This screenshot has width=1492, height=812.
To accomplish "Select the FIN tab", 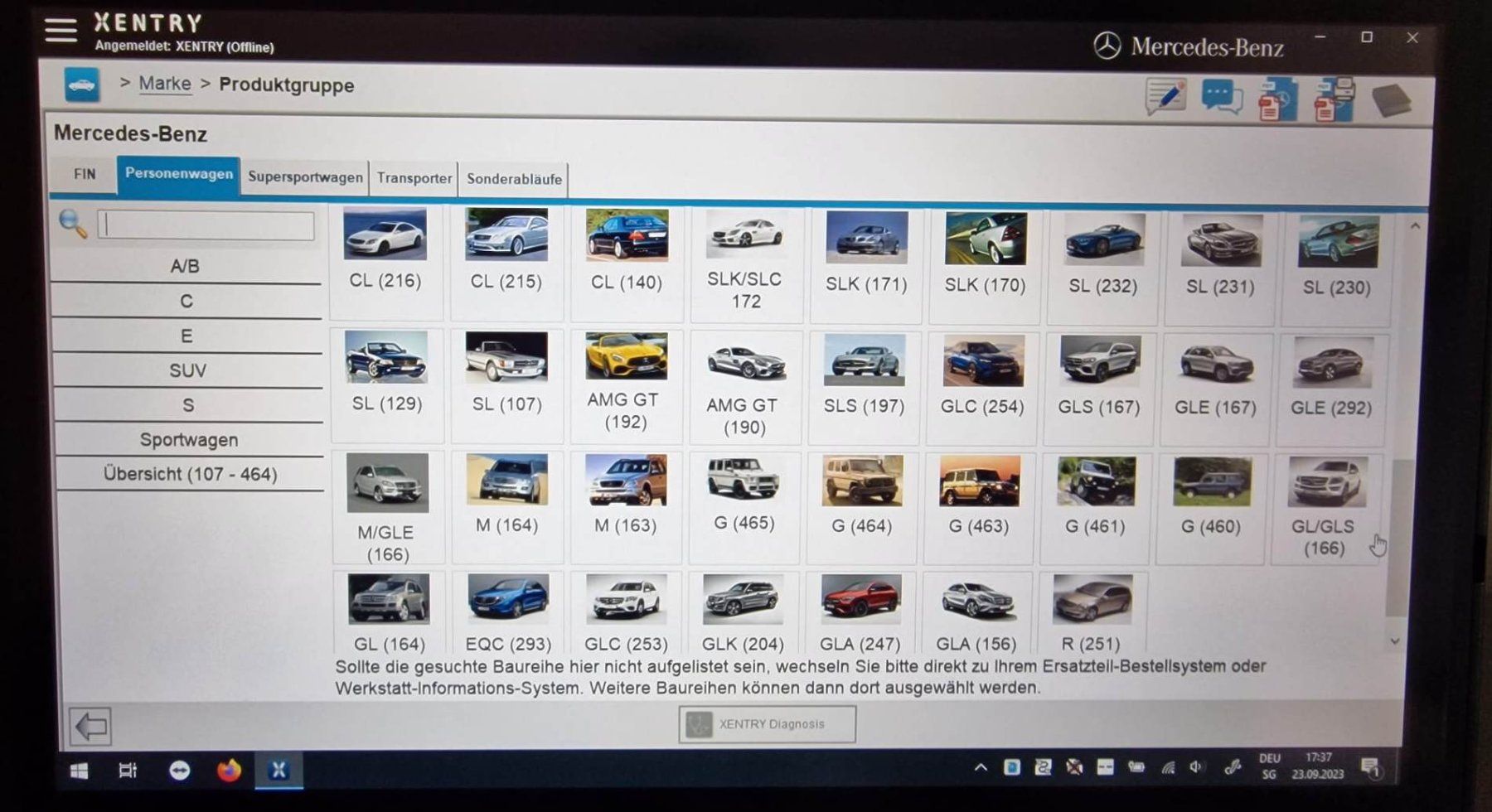I will tap(85, 174).
